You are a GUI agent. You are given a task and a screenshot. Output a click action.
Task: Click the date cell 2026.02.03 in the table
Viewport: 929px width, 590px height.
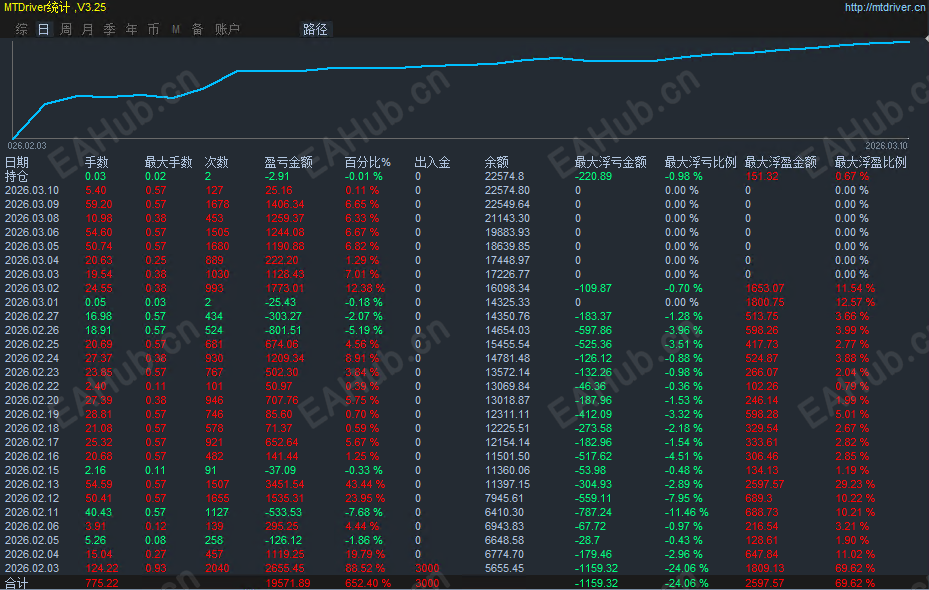pos(32,569)
